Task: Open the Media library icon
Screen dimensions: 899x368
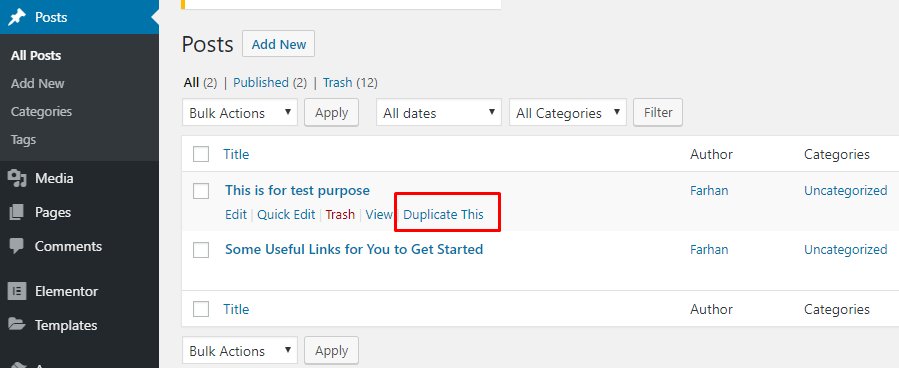Action: click(17, 179)
